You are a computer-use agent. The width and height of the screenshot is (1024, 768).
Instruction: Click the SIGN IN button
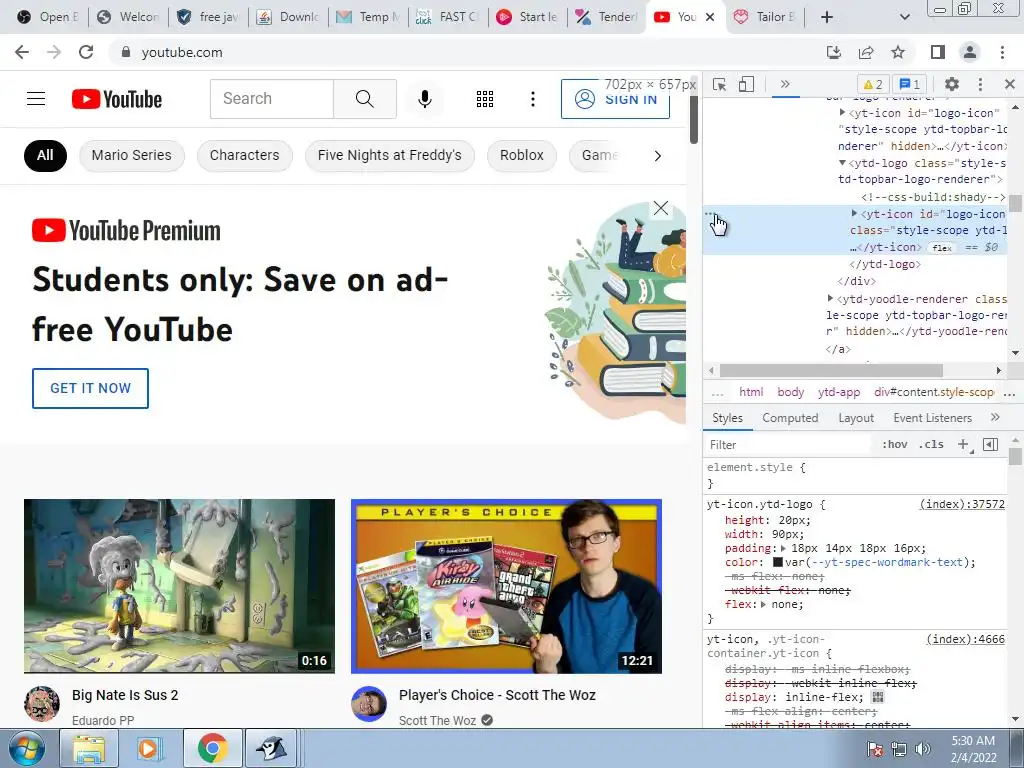pos(615,99)
